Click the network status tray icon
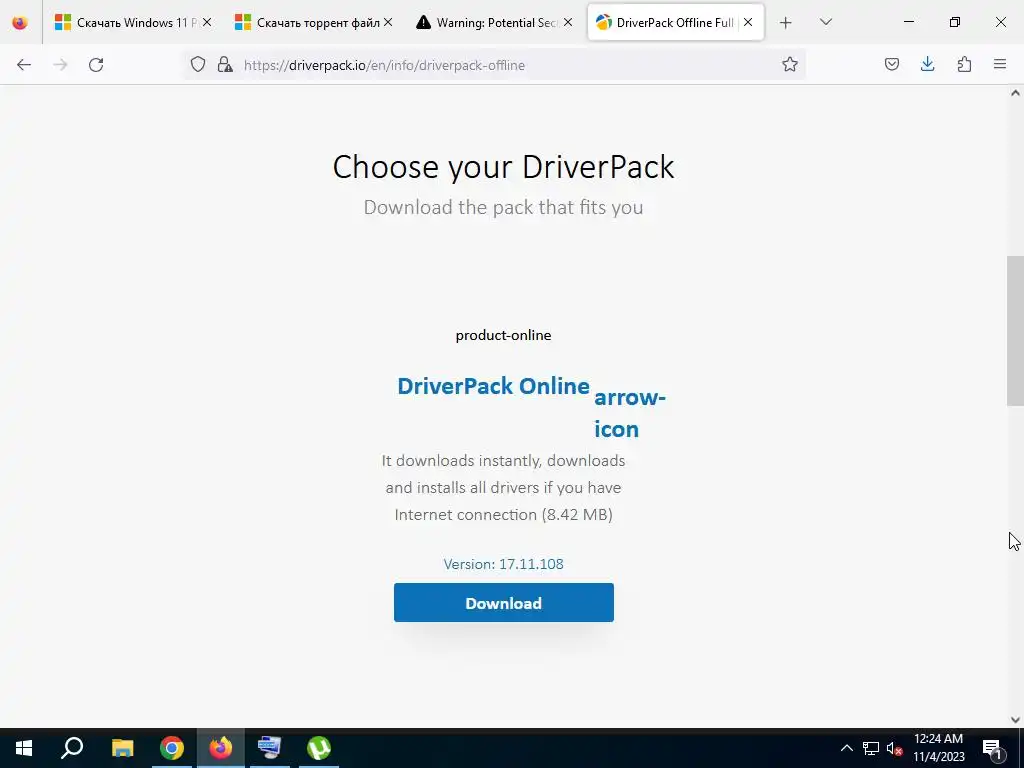Image resolution: width=1024 pixels, height=768 pixels. [871, 748]
